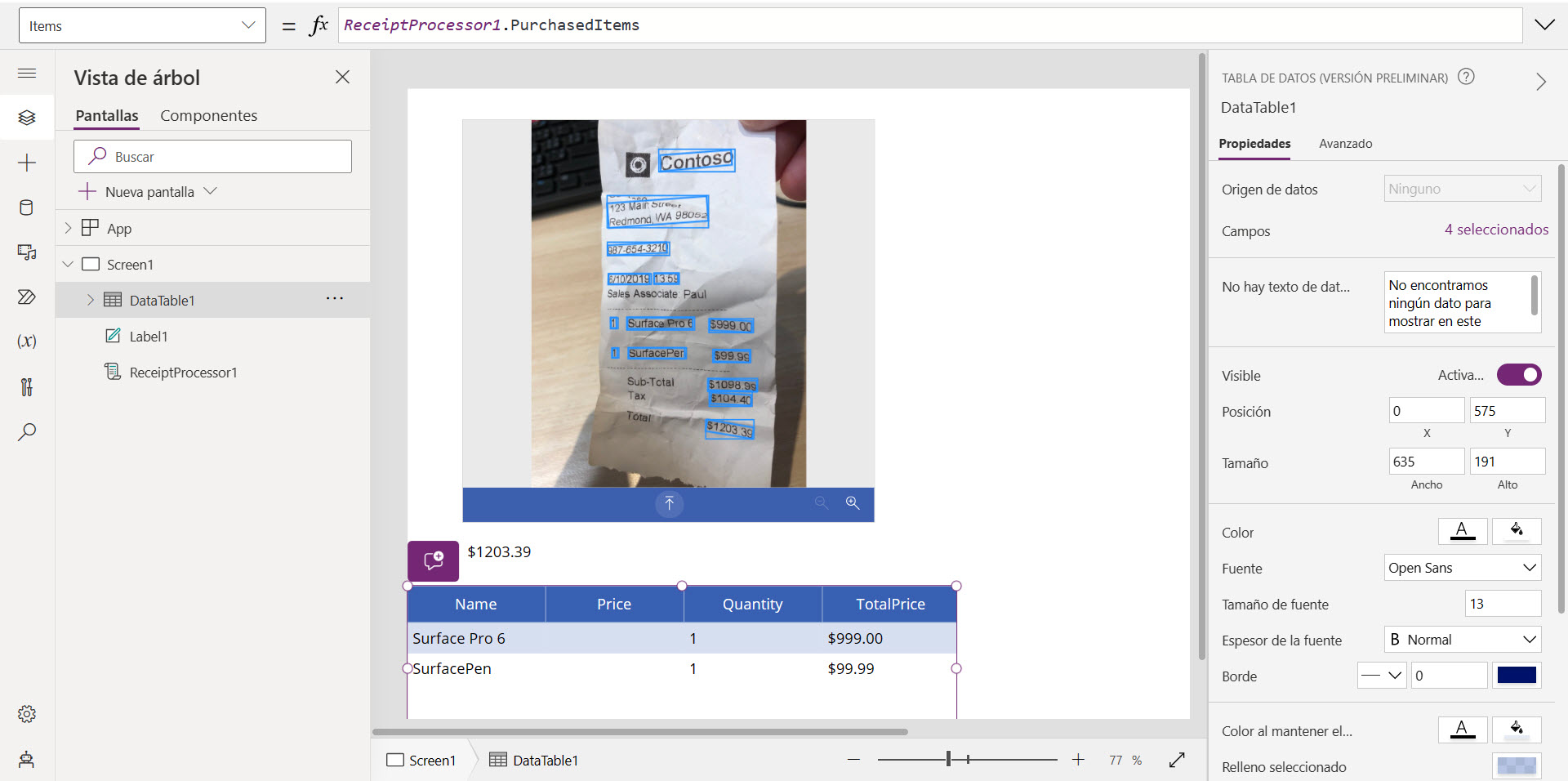Open the virtual agent icon at bottom left
Image resolution: width=1568 pixels, height=781 pixels.
(x=27, y=759)
